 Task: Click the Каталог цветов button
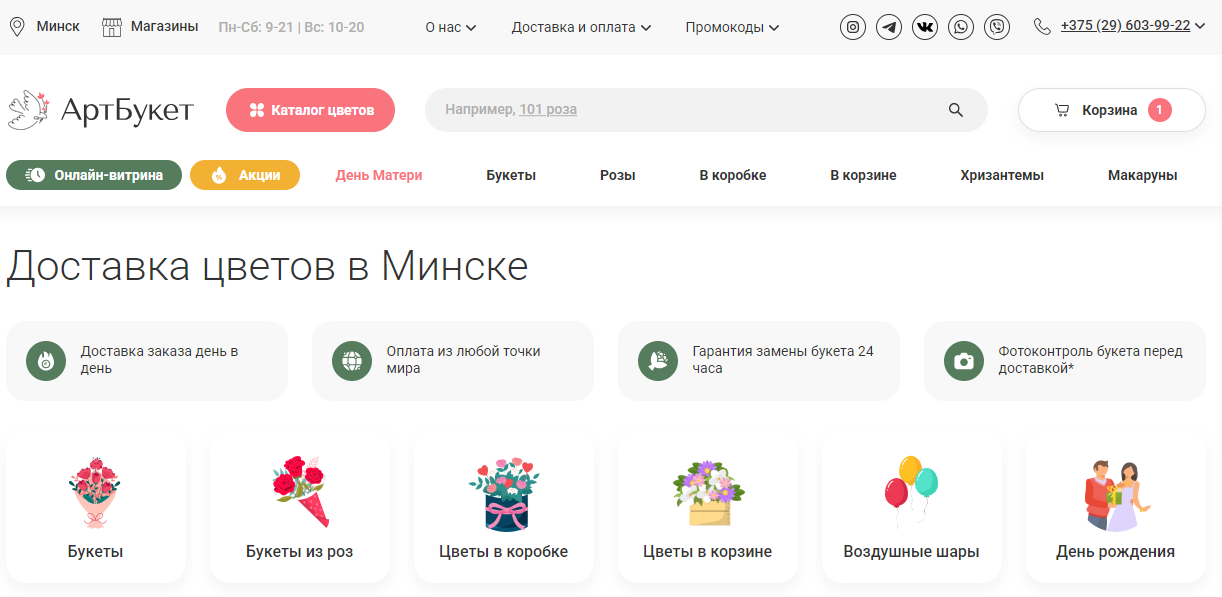(310, 110)
